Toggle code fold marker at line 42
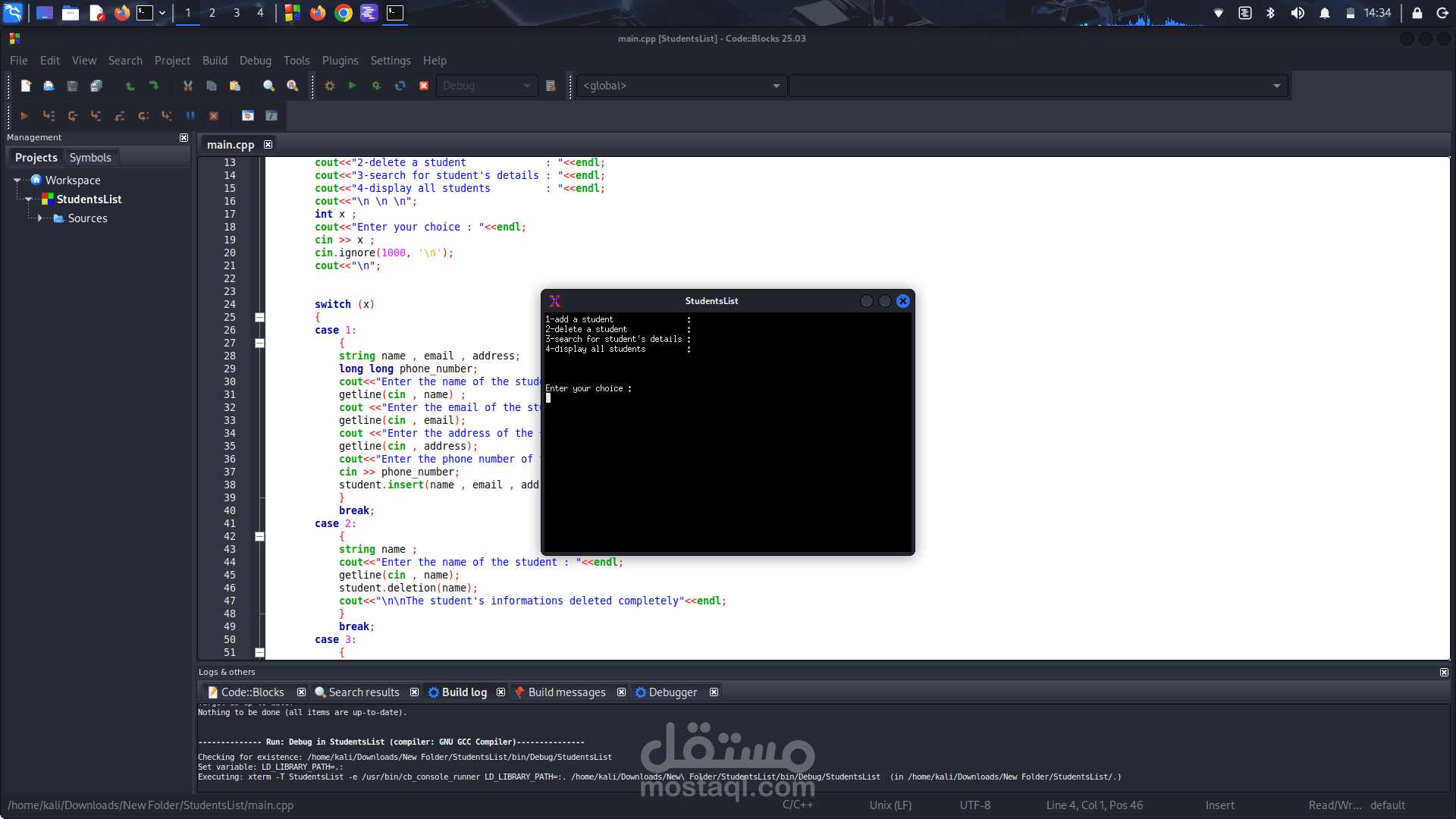 [259, 536]
